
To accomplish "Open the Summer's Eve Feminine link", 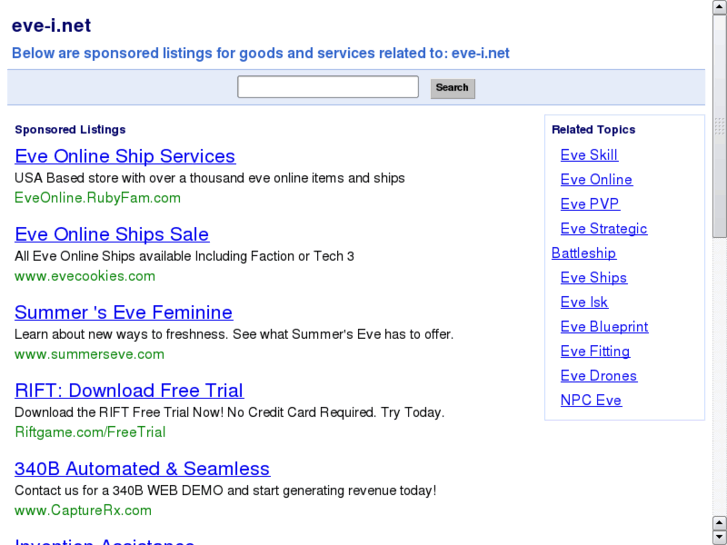I will click(123, 313).
